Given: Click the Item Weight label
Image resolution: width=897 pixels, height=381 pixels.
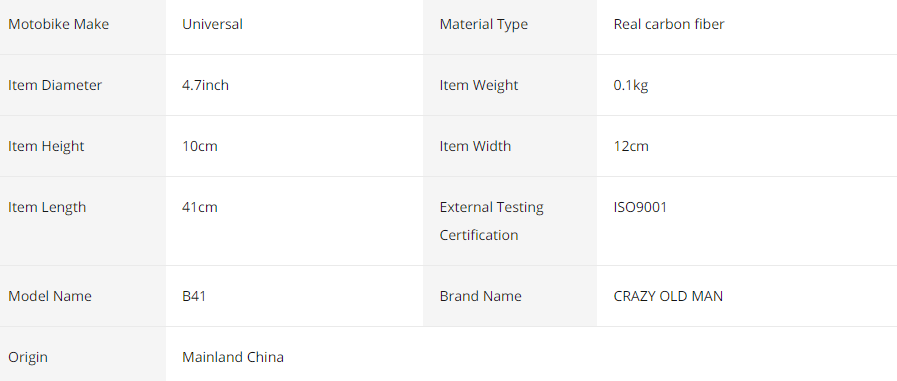Looking at the screenshot, I should [479, 86].
